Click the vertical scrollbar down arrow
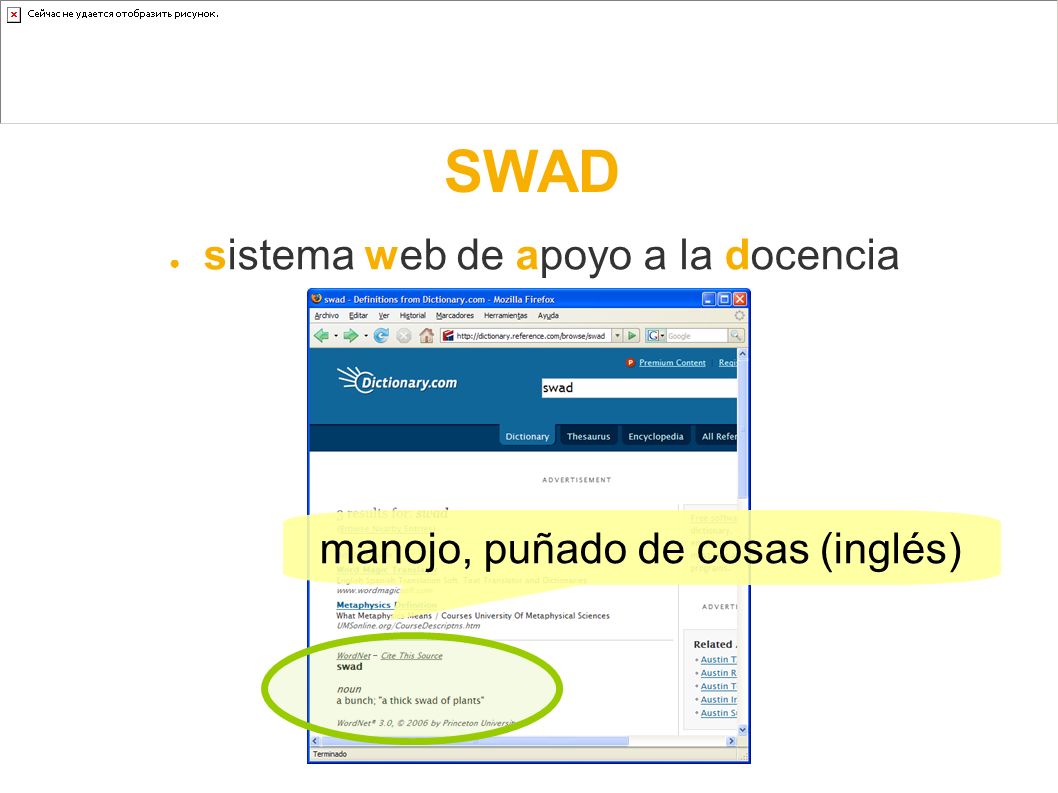This screenshot has width=1058, height=793. point(742,730)
